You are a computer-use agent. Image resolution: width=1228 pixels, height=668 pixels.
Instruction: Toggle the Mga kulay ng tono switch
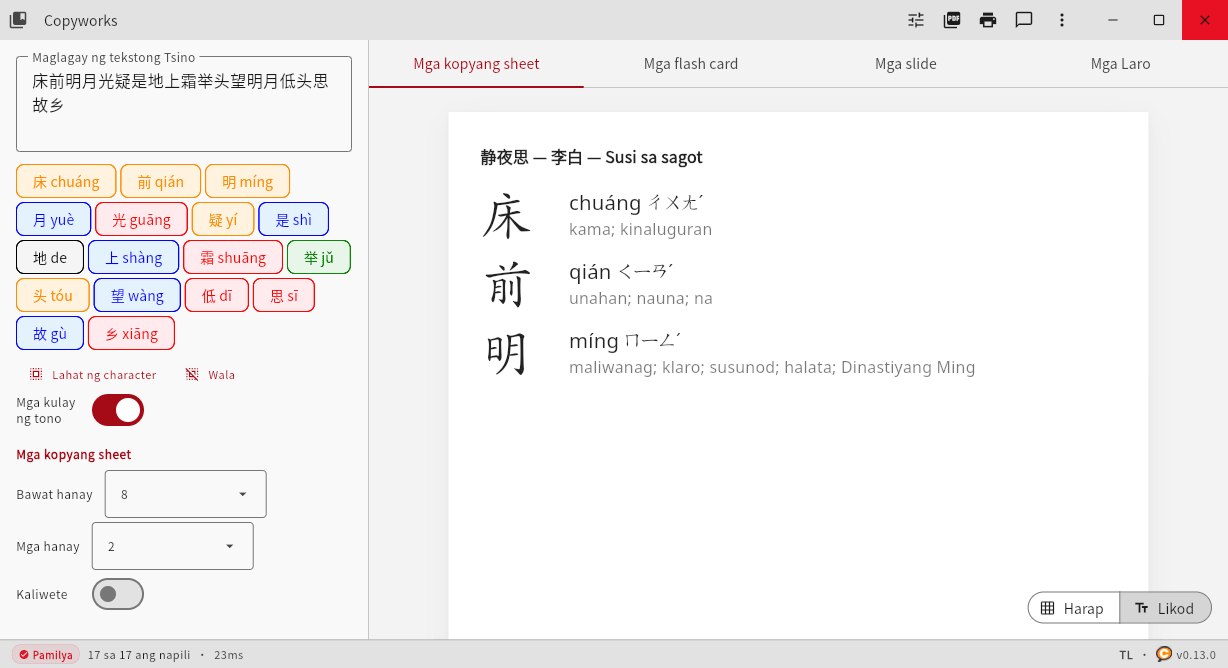pyautogui.click(x=118, y=410)
